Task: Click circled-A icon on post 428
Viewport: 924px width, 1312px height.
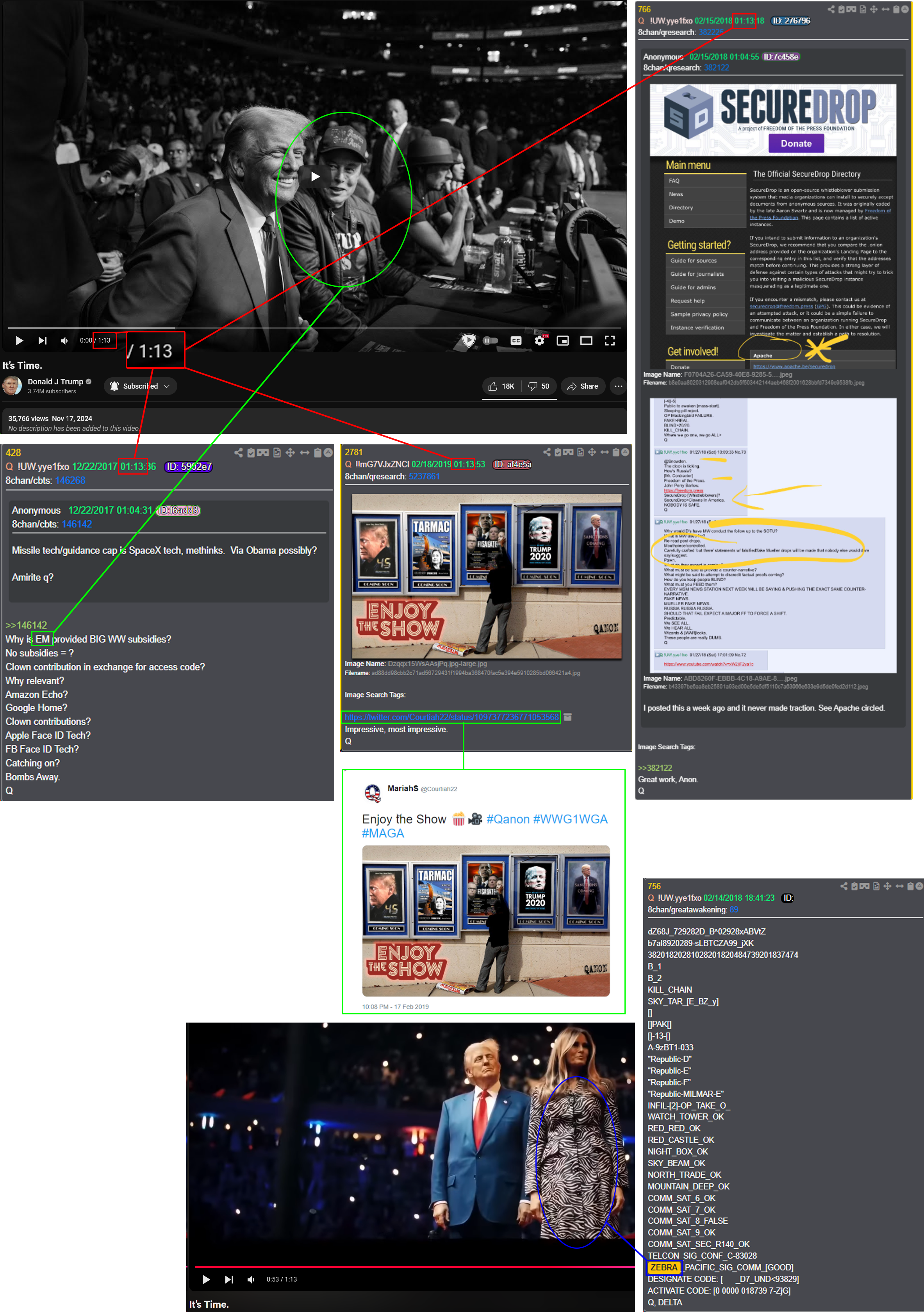Action: [328, 453]
